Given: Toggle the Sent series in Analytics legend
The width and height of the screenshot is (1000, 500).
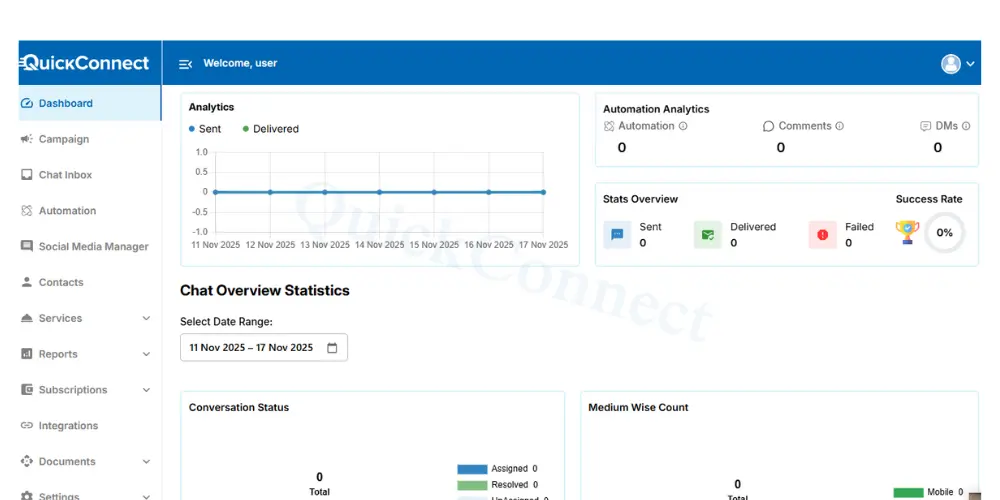Looking at the screenshot, I should (x=205, y=129).
